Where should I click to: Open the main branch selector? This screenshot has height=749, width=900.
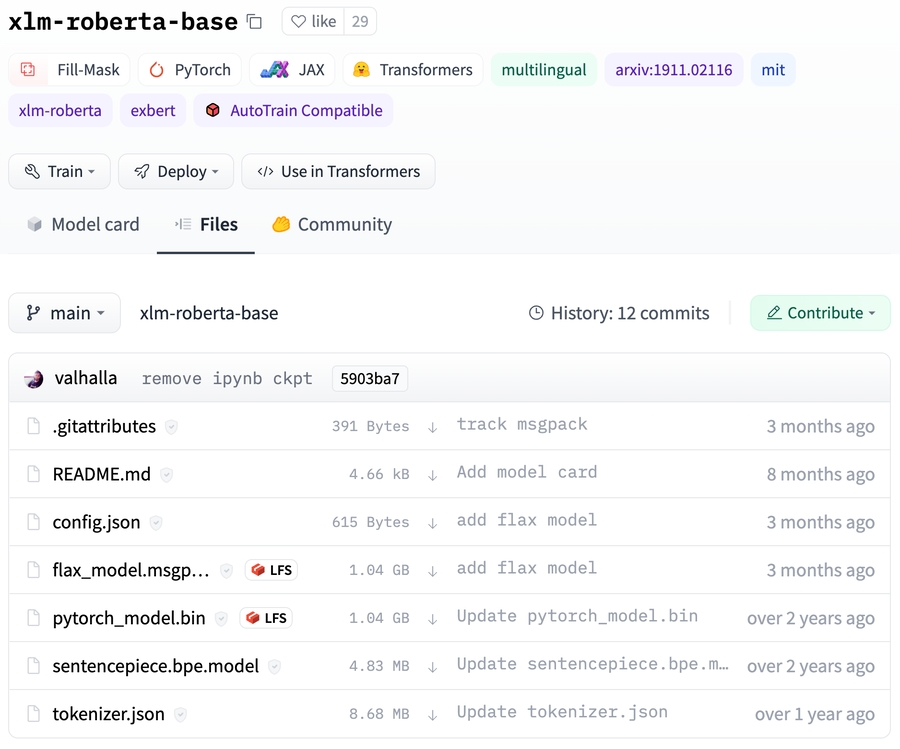[x=65, y=313]
